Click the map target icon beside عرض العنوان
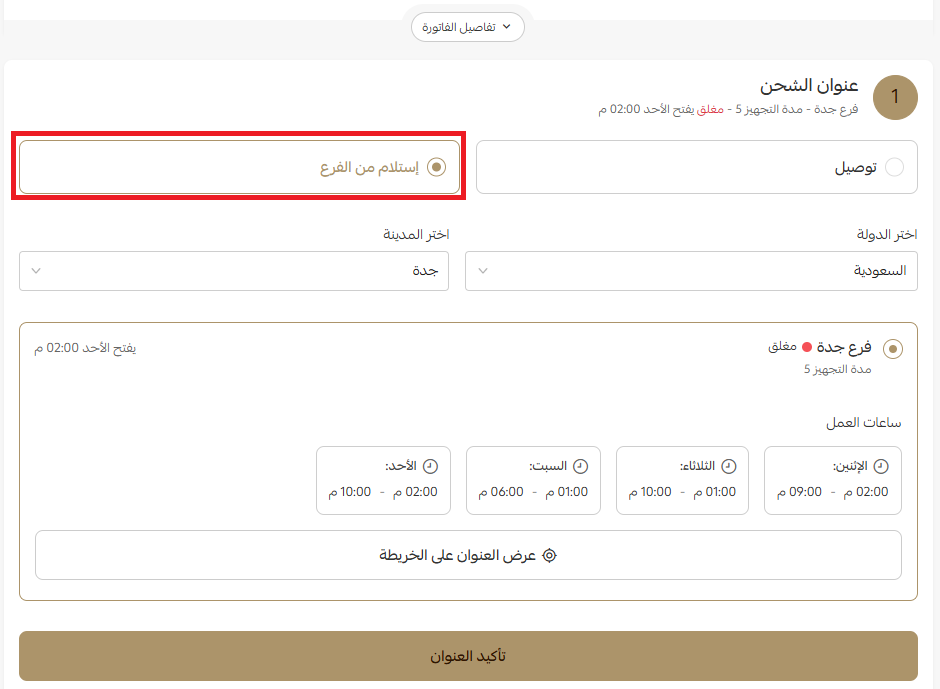 click(549, 555)
